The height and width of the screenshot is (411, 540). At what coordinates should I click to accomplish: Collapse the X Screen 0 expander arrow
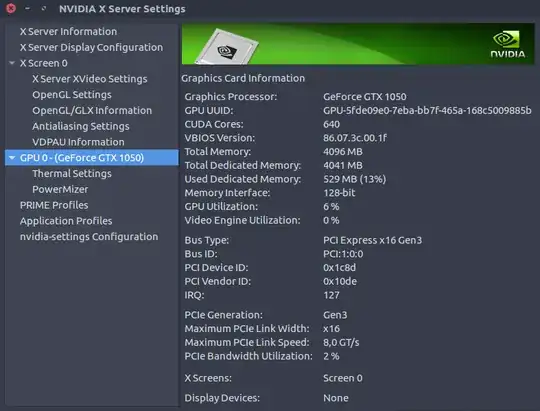(12, 63)
